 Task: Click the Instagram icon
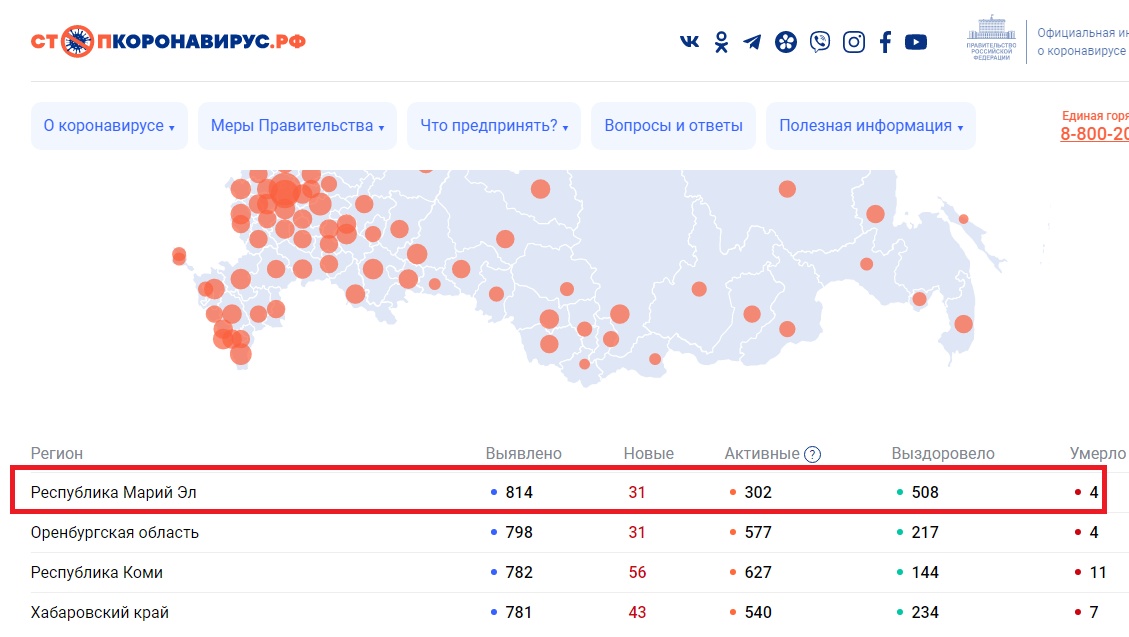[x=853, y=42]
